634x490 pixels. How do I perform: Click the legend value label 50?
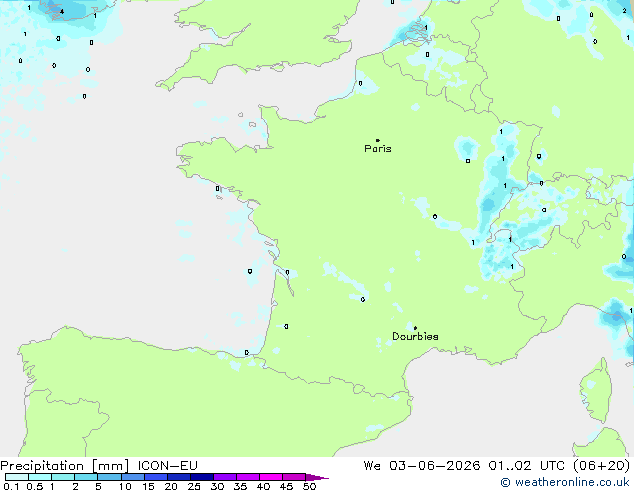[309, 486]
